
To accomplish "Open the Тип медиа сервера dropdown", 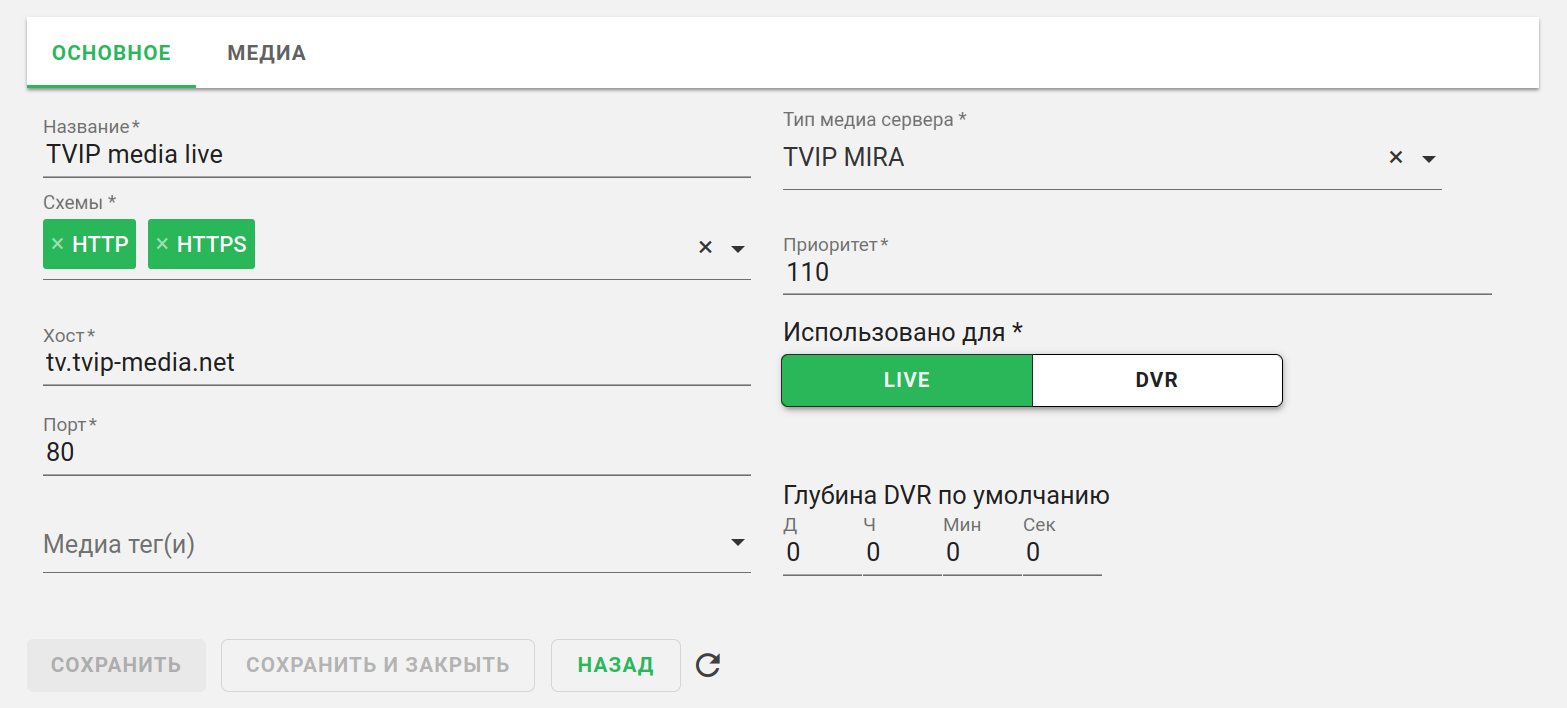I will point(1429,159).
